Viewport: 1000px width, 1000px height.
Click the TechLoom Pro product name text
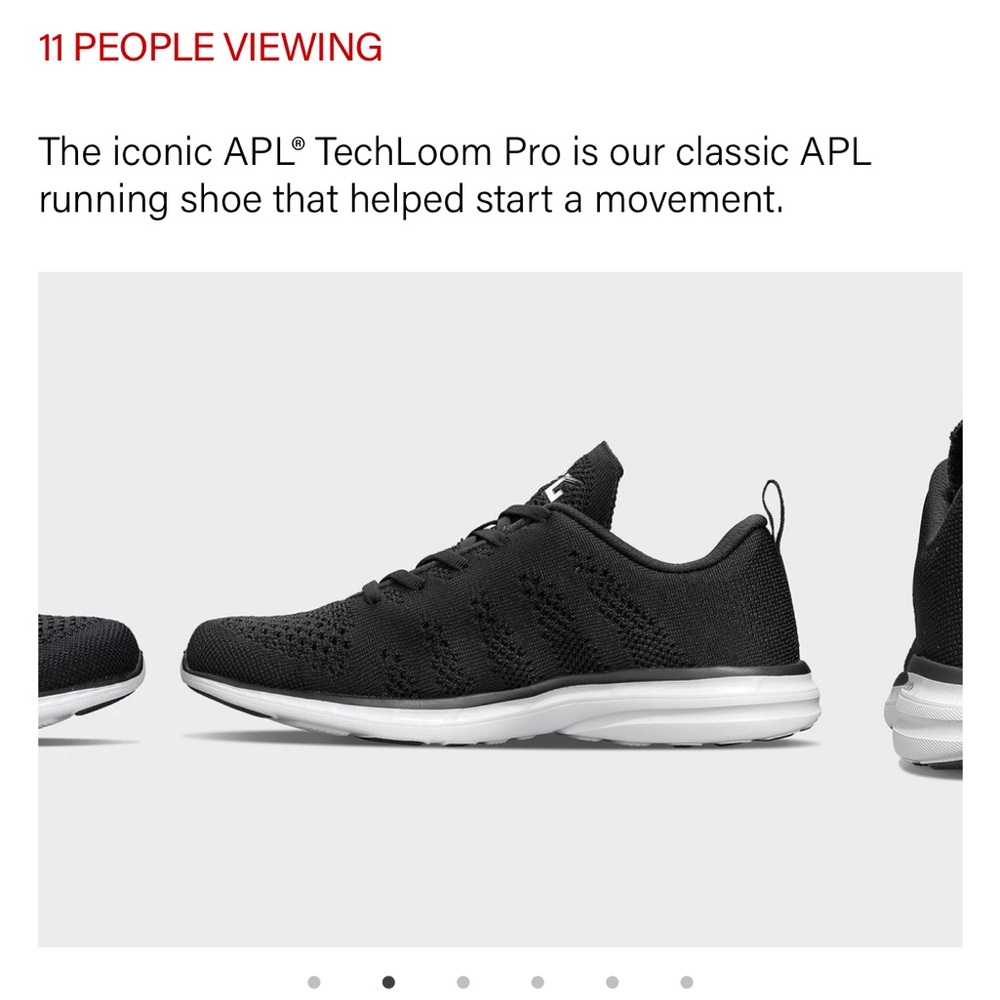click(438, 152)
